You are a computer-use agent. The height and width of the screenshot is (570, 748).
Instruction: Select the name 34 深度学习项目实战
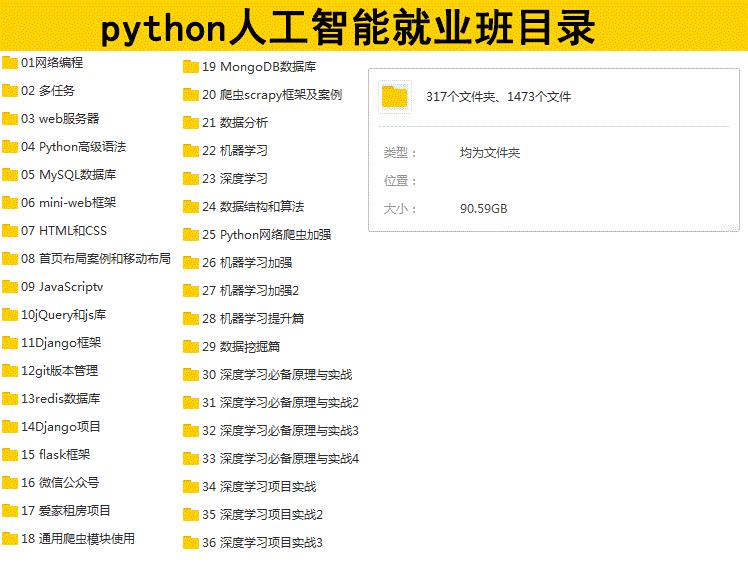pyautogui.click(x=259, y=487)
